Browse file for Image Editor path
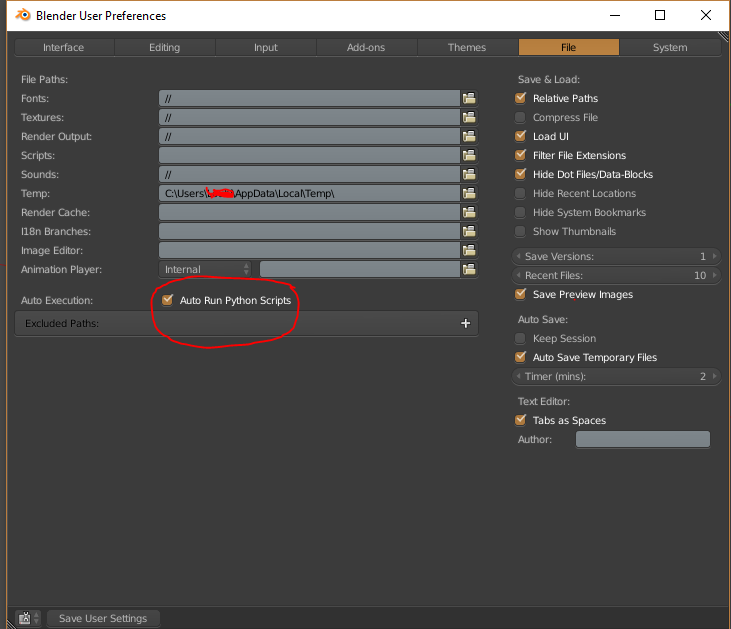Screen dimensions: 731x629 pyautogui.click(x=469, y=250)
